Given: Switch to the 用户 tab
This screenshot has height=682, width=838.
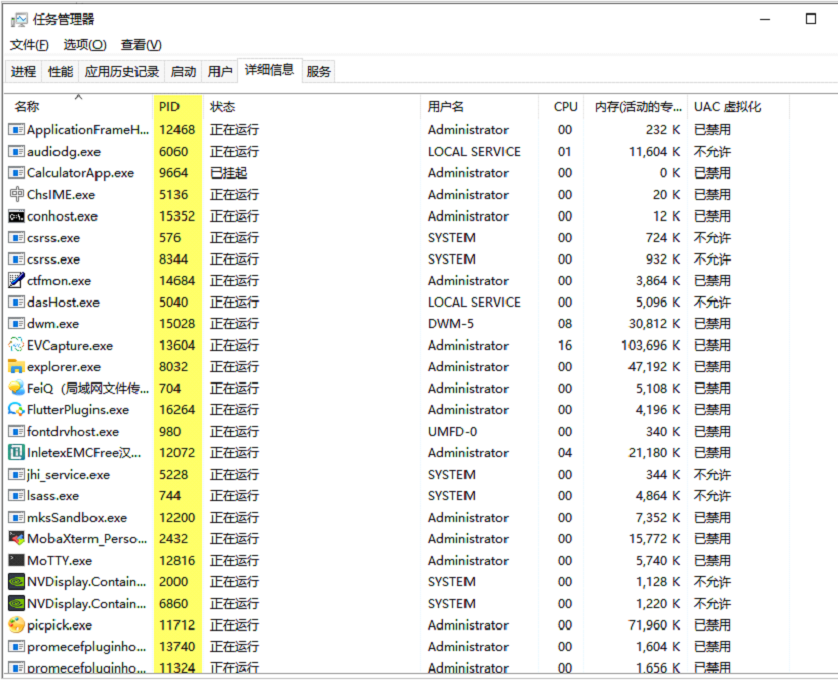Looking at the screenshot, I should tap(220, 72).
